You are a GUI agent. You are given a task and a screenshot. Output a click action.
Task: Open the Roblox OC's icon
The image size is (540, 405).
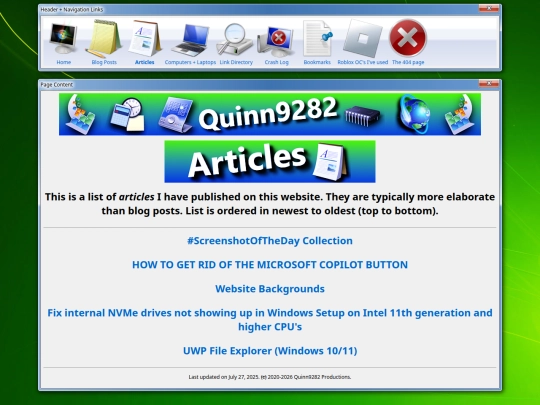pos(363,39)
